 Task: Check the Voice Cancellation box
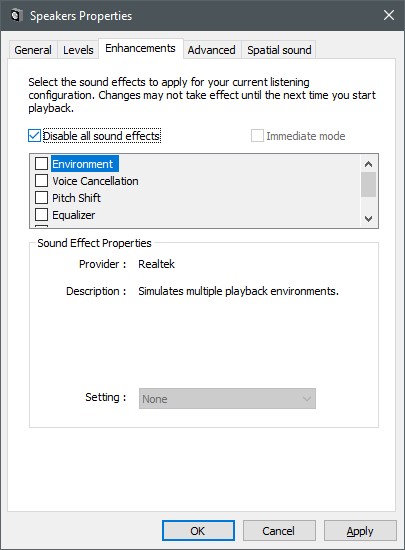coord(41,181)
